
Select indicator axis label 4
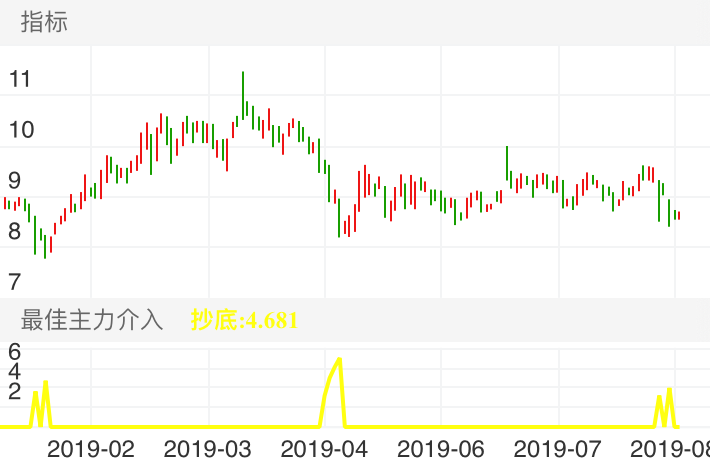(14, 371)
